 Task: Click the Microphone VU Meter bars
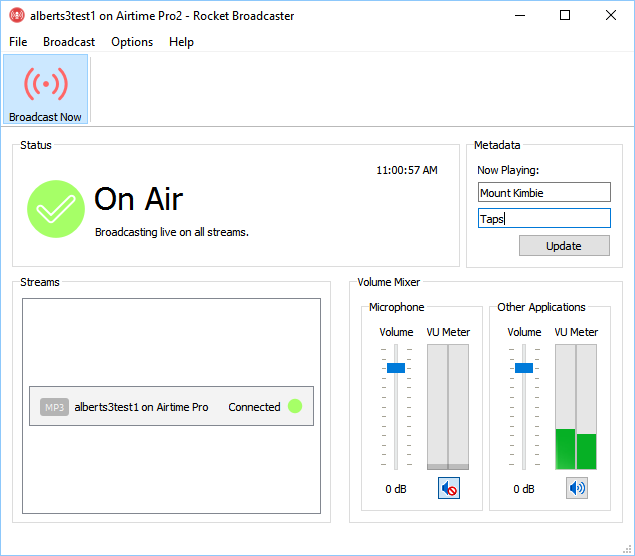coord(448,407)
